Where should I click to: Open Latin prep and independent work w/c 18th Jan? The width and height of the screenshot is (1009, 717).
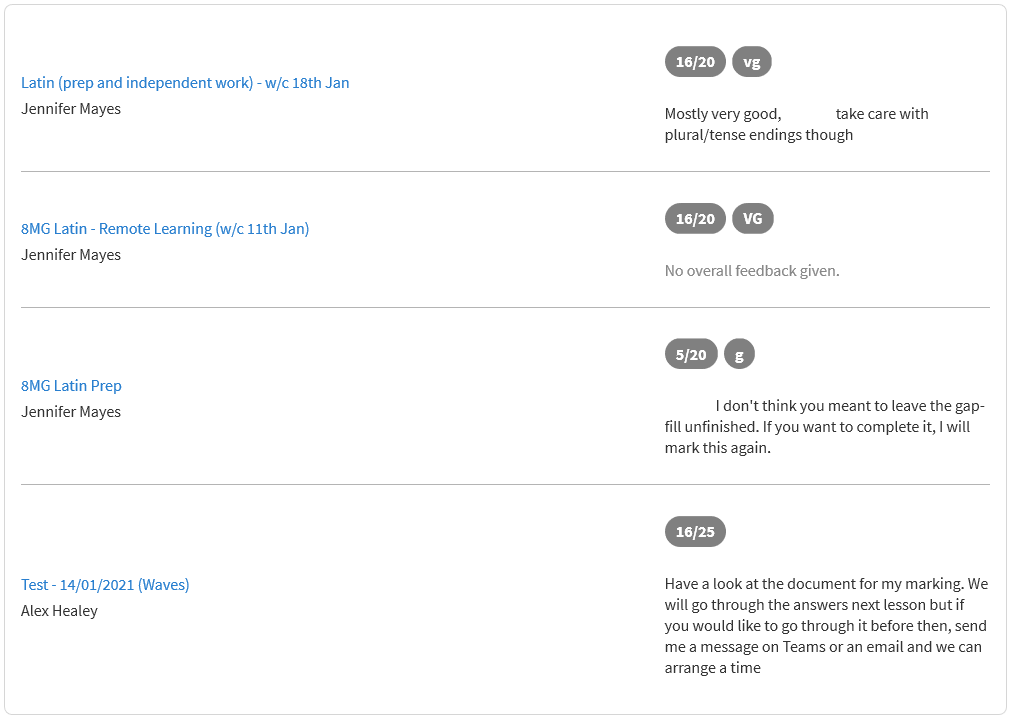click(185, 83)
